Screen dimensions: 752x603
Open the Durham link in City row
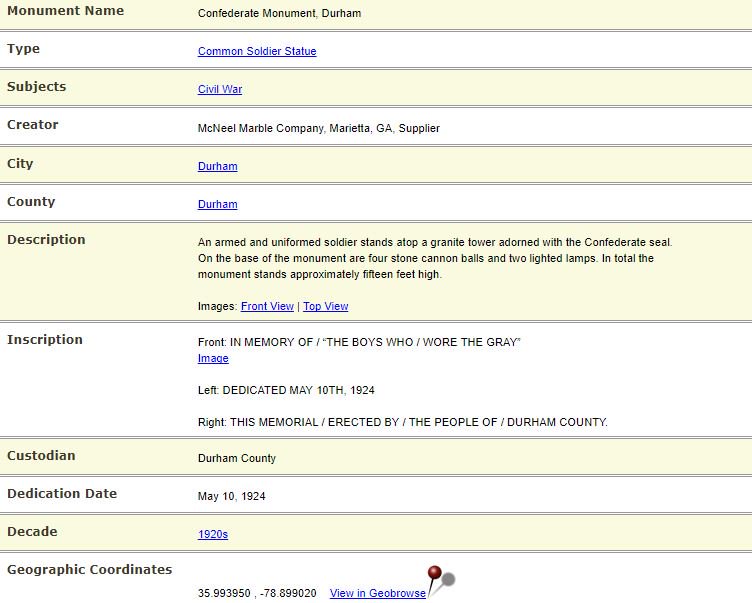click(217, 166)
